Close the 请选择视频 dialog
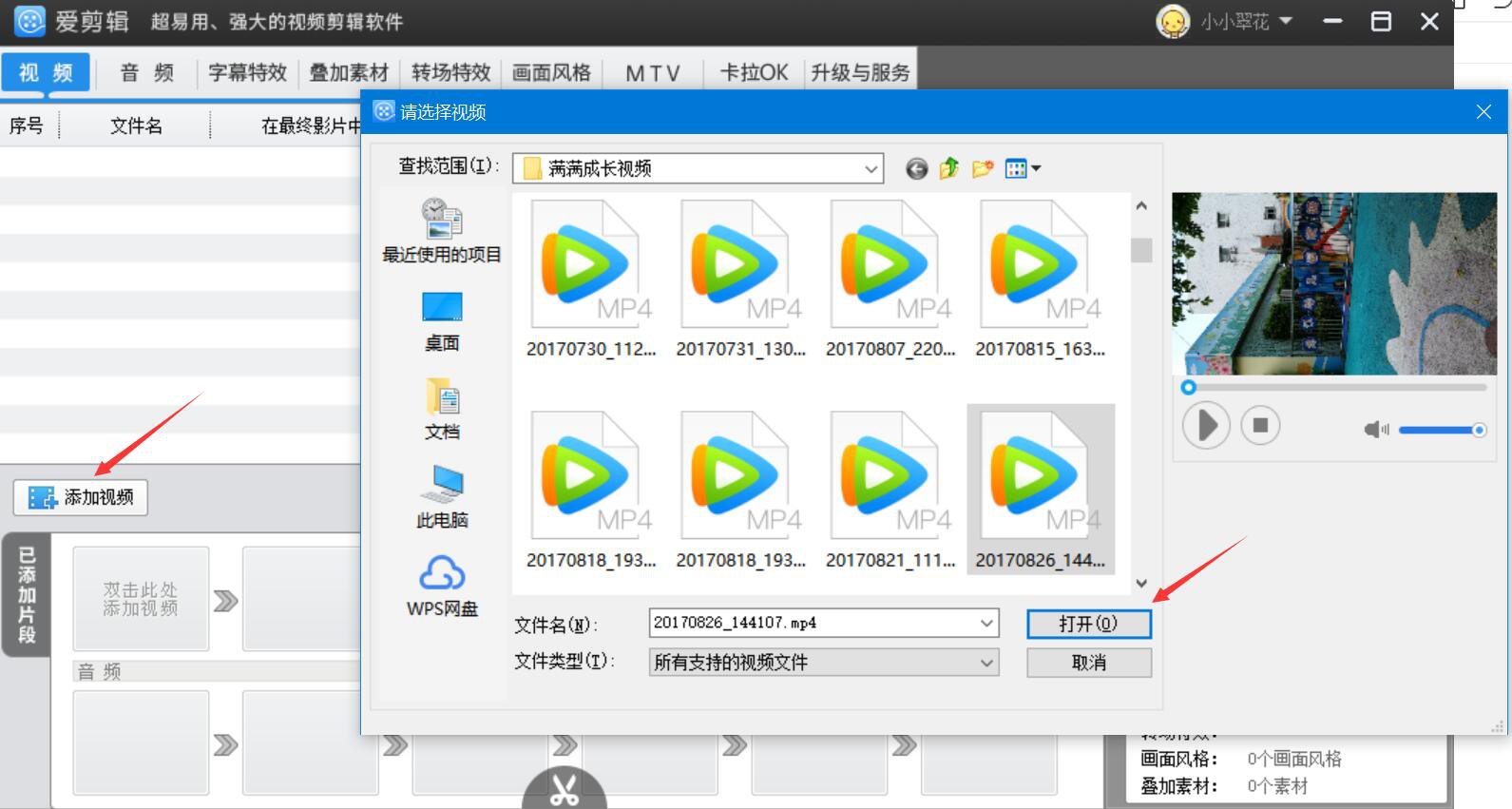The image size is (1512, 809). (1483, 112)
